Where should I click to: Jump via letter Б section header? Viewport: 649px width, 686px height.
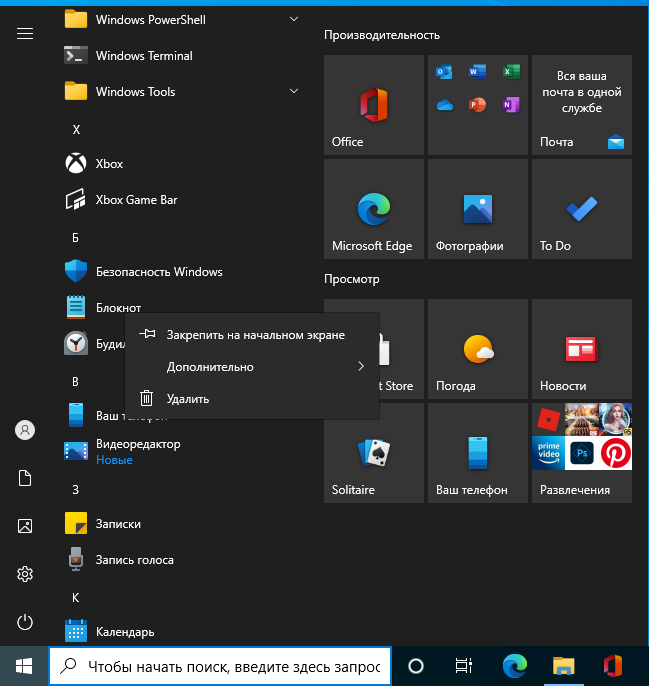pos(75,238)
